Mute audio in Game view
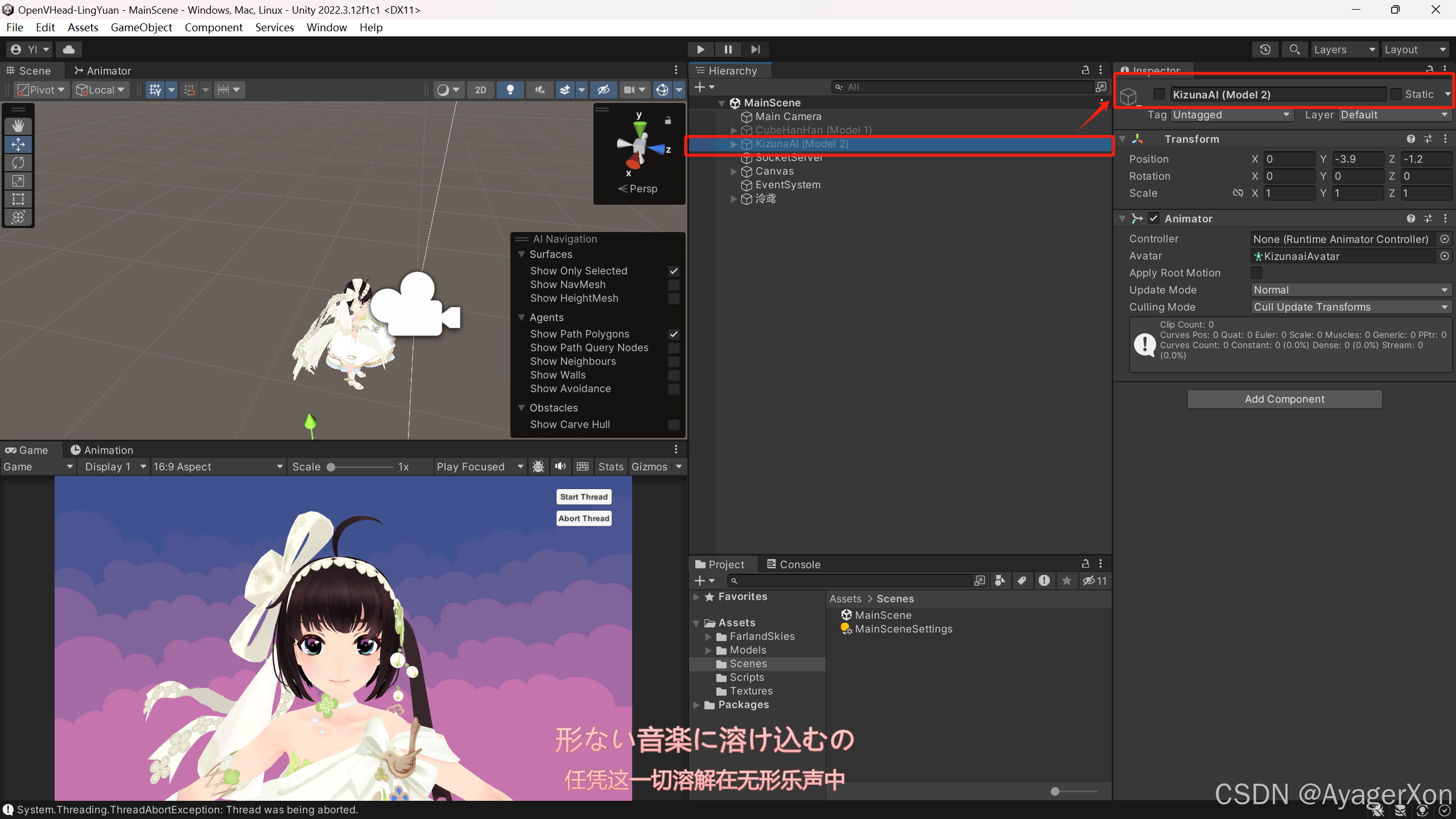Screen dimensions: 1456x819 560,466
